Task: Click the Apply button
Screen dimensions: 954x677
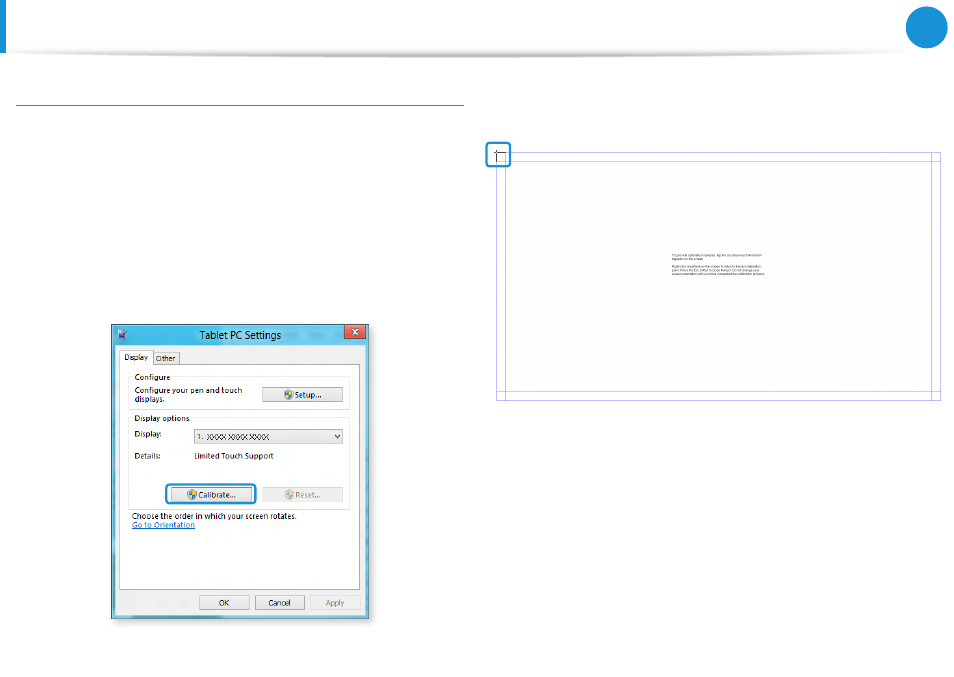Action: click(x=334, y=602)
